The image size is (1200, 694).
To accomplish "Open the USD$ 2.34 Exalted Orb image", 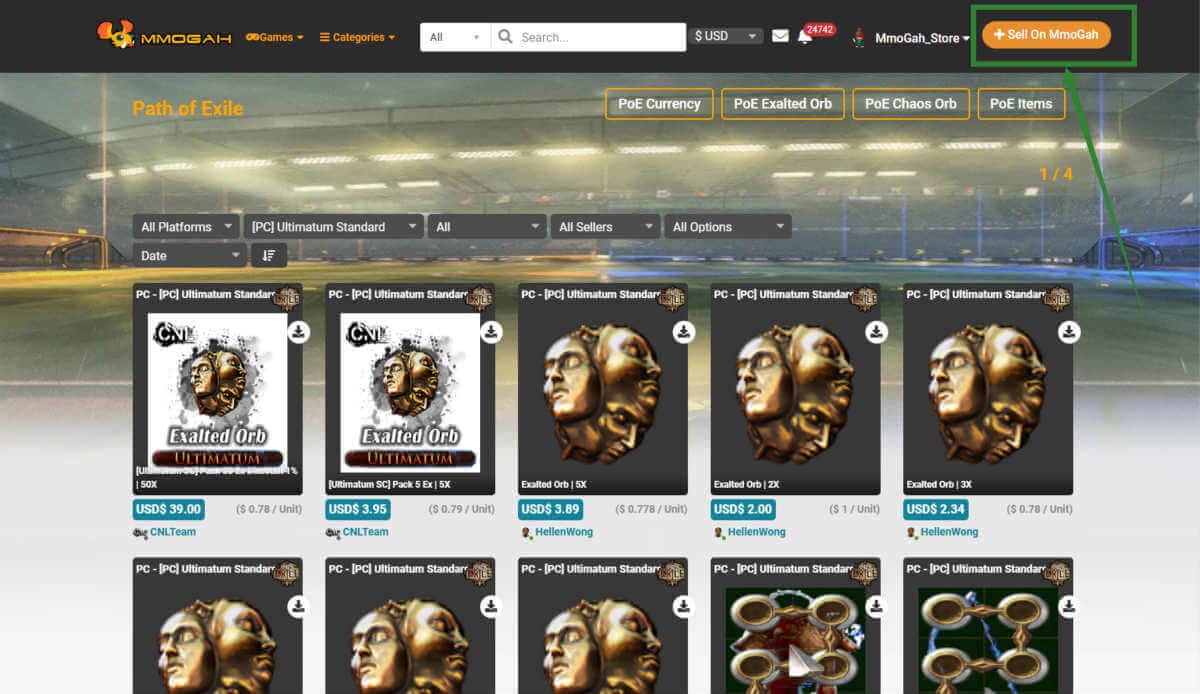I will (988, 392).
